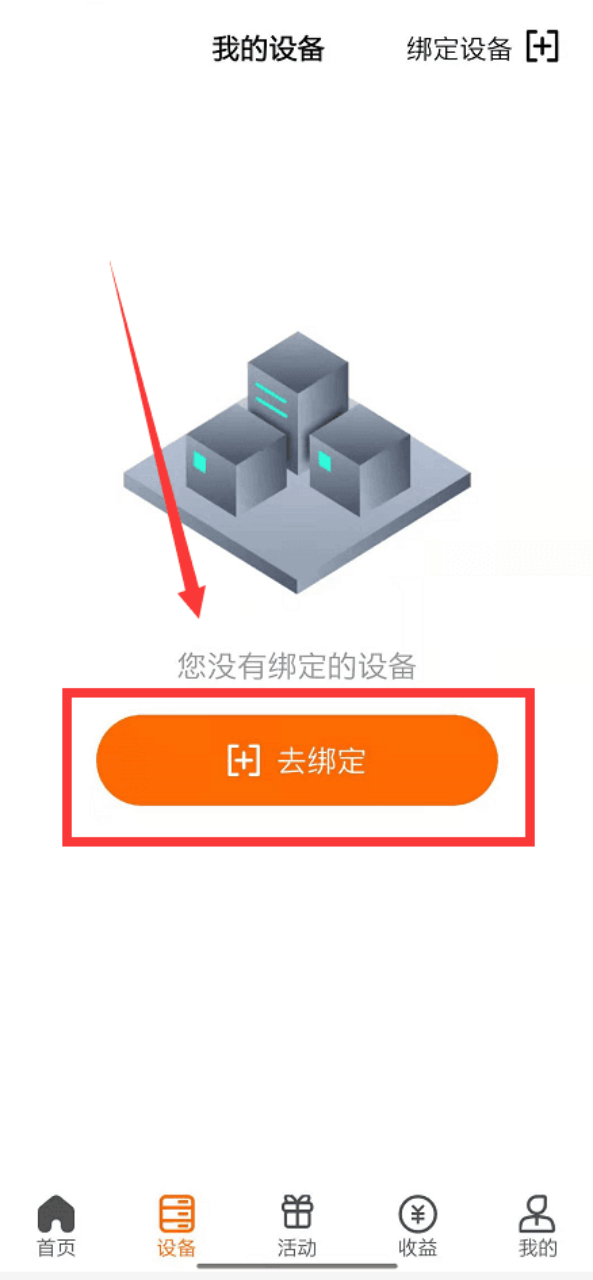Open the 绑定设备 link at top right
Viewport: 593px width, 1280px height.
click(459, 48)
